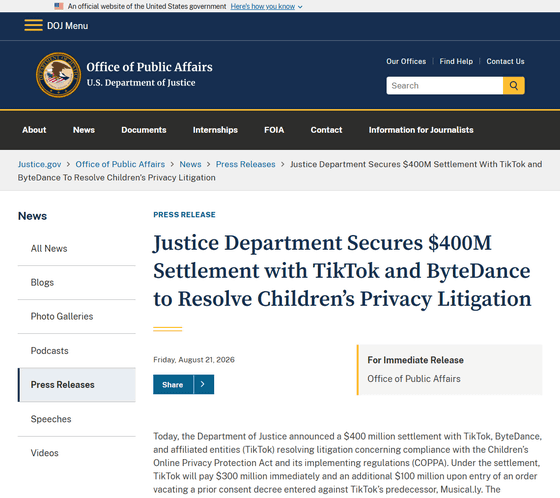Click the US flag icon in banner

pyautogui.click(x=59, y=6)
